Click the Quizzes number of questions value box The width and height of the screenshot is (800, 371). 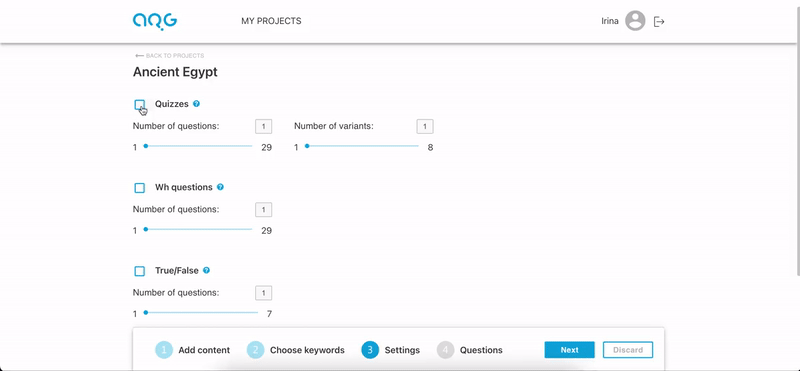pos(264,127)
